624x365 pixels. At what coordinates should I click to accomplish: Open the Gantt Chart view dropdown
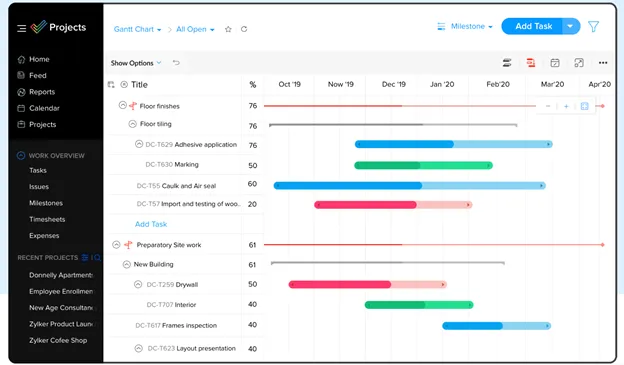pyautogui.click(x=137, y=29)
